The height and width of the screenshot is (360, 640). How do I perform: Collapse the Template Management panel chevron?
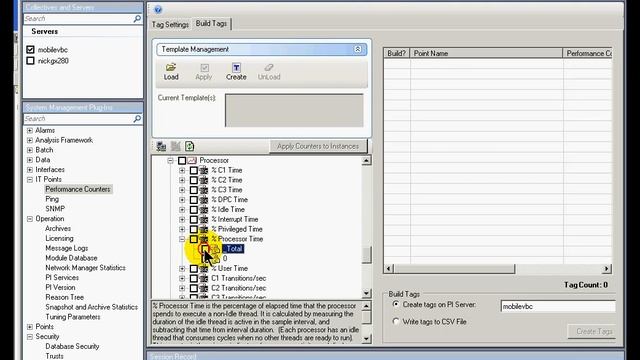(358, 49)
